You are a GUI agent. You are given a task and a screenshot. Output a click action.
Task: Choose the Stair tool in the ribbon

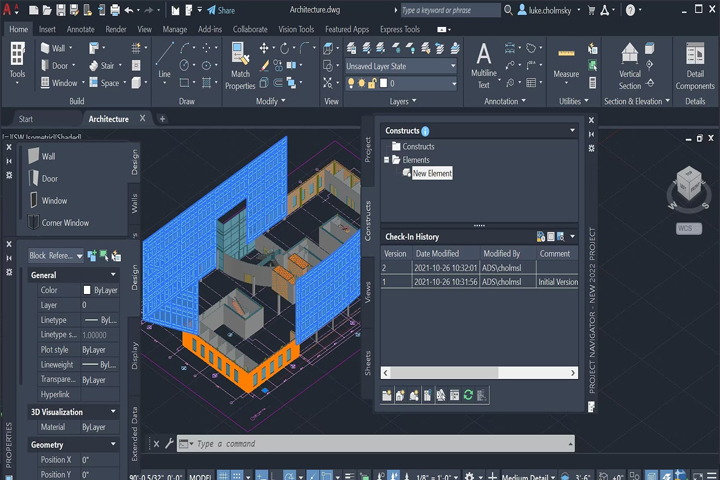point(101,65)
